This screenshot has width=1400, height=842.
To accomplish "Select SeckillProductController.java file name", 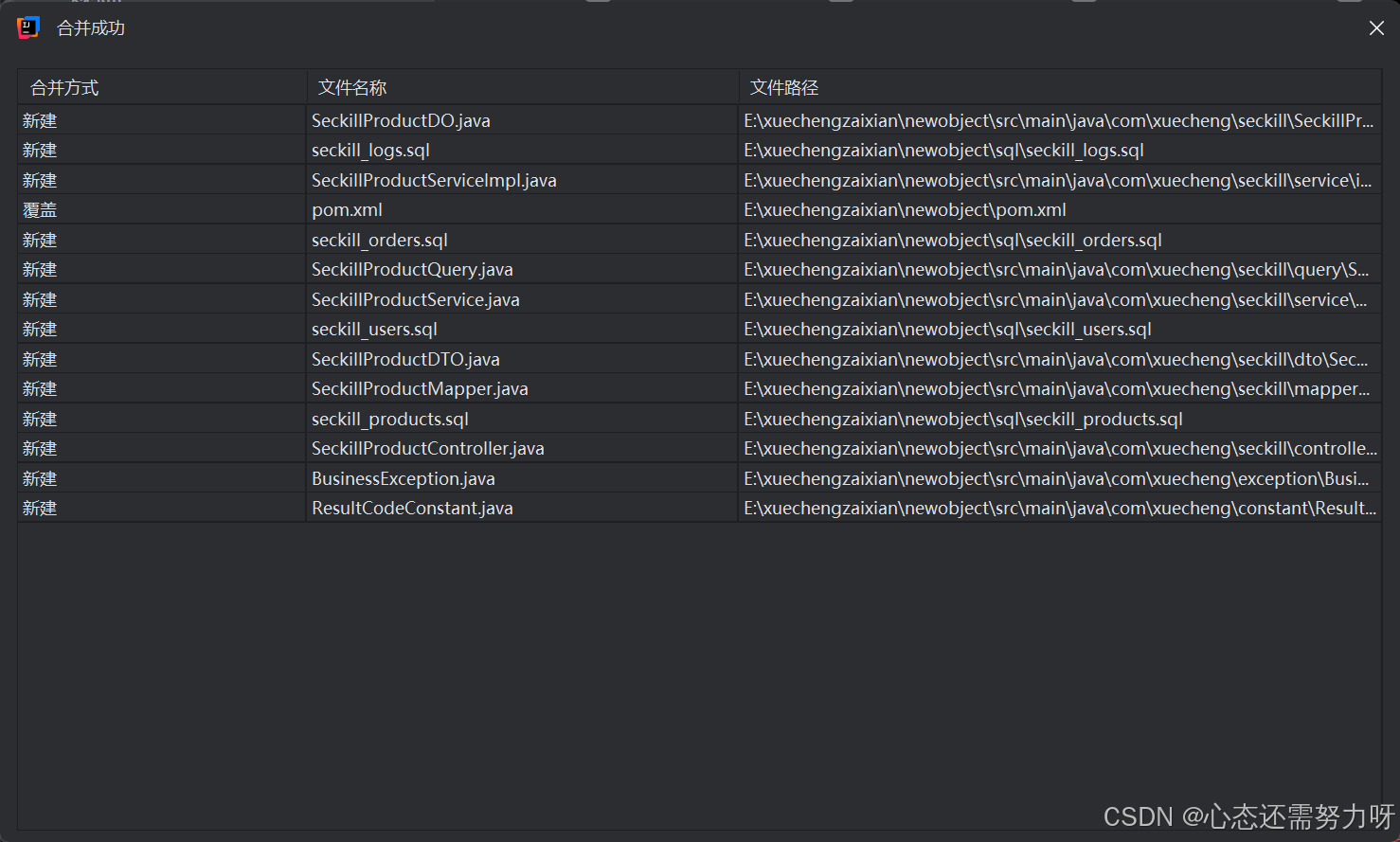I will pos(428,448).
